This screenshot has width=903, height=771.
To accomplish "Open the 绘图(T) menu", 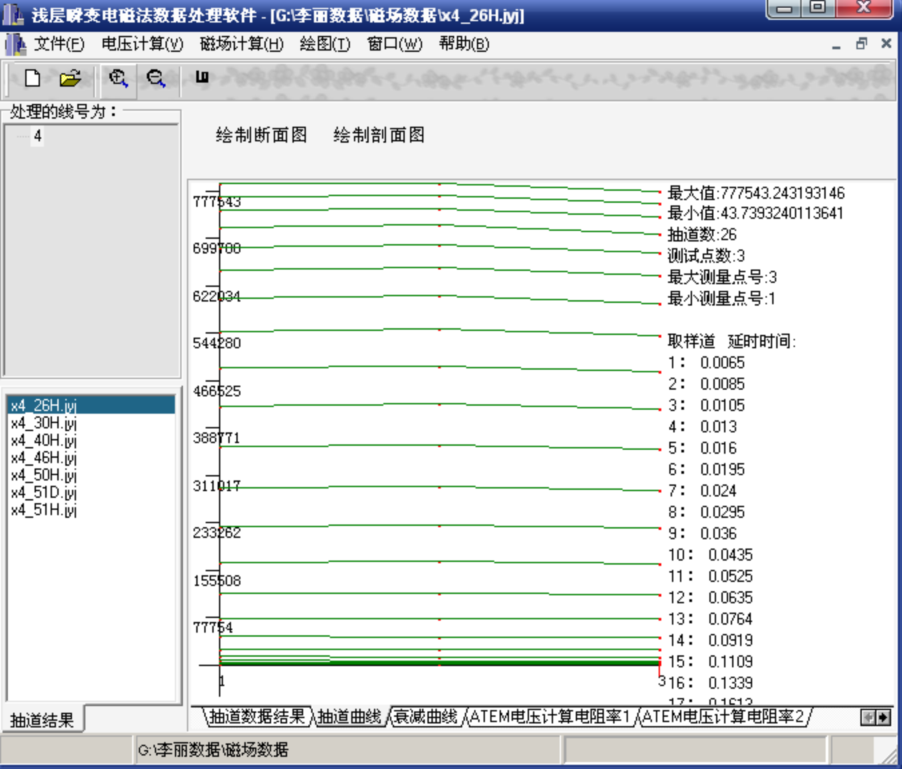I will click(x=325, y=44).
